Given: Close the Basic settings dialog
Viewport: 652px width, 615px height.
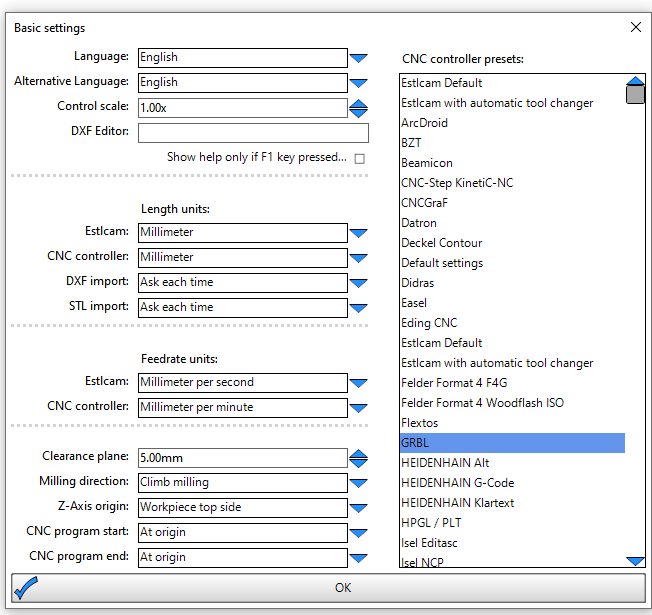Looking at the screenshot, I should pyautogui.click(x=635, y=28).
